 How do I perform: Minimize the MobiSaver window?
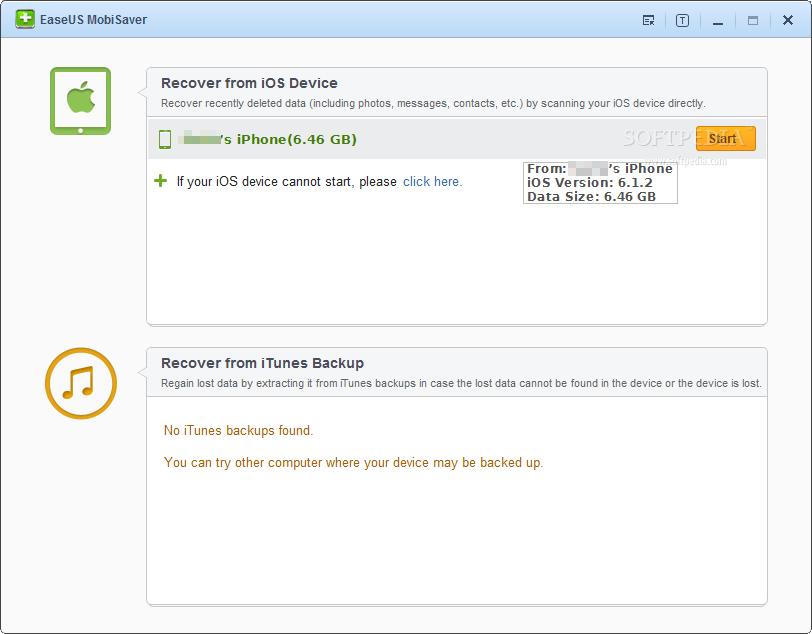click(x=718, y=21)
